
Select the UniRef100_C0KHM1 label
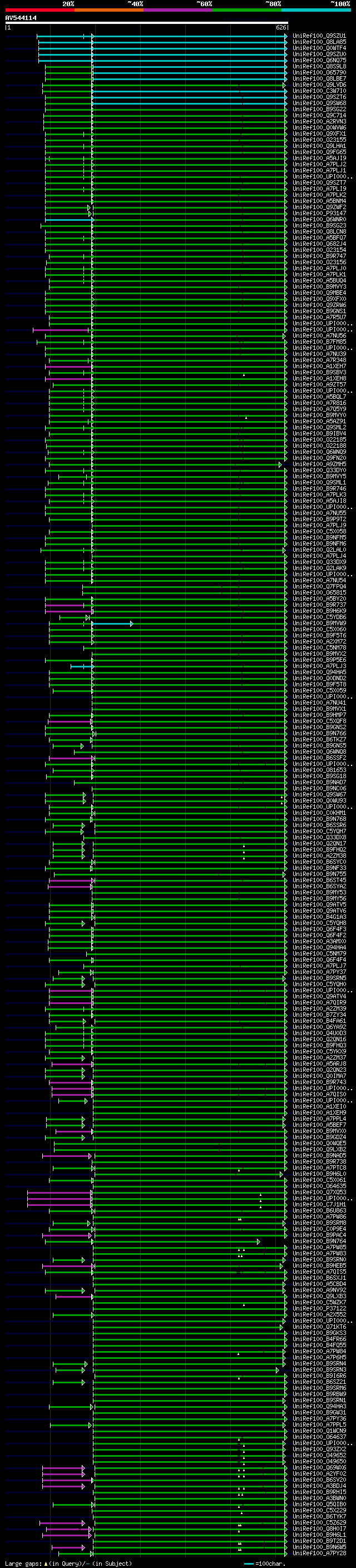319,813
